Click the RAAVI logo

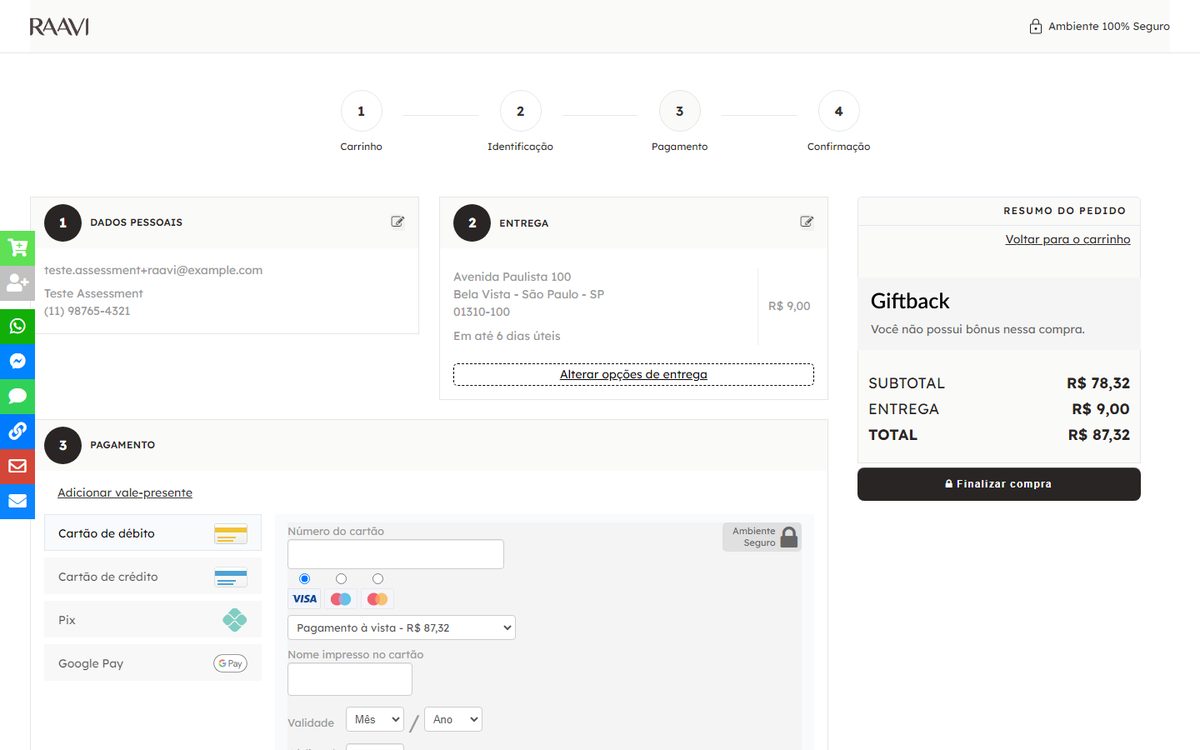[59, 27]
